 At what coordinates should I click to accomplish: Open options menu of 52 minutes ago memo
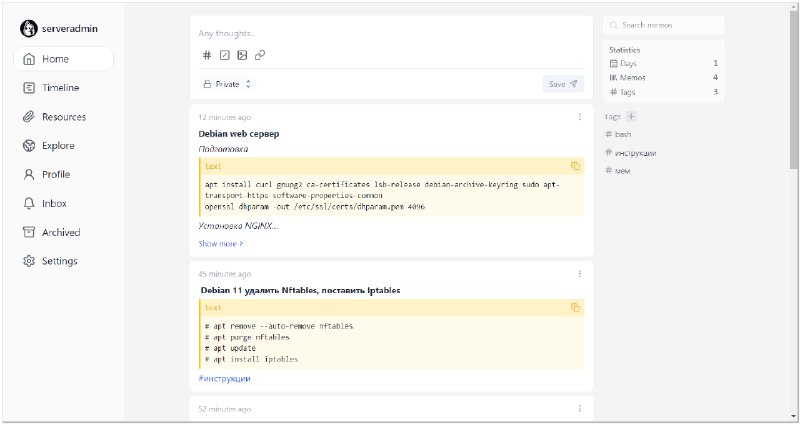580,409
